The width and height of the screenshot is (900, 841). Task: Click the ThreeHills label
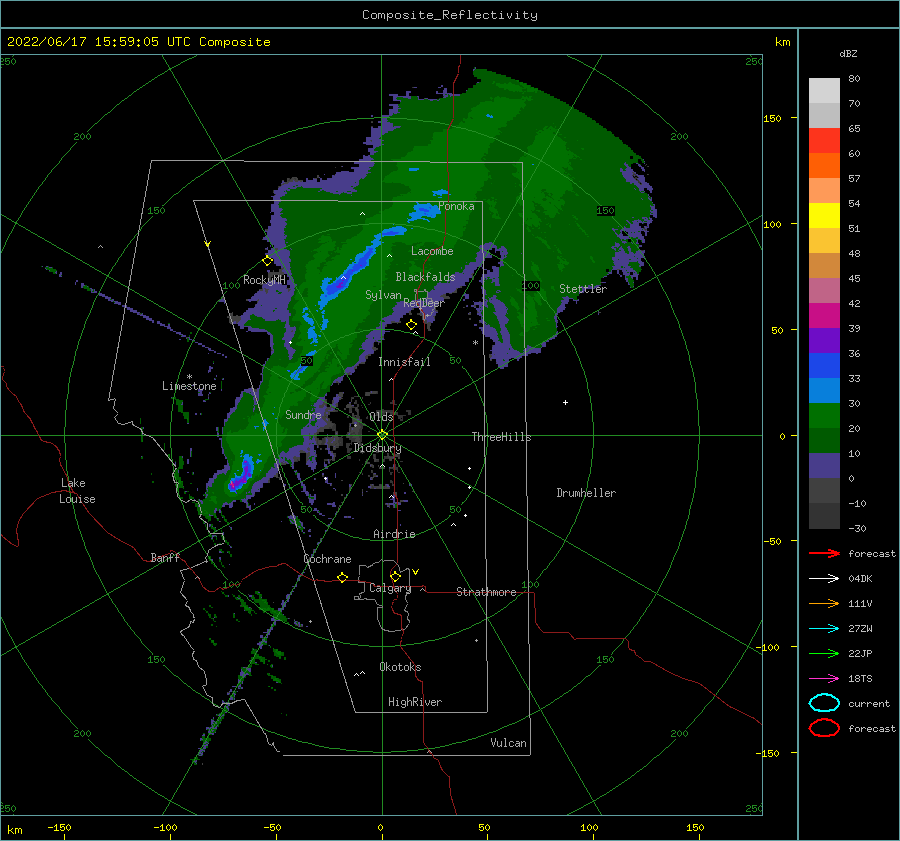coord(502,437)
